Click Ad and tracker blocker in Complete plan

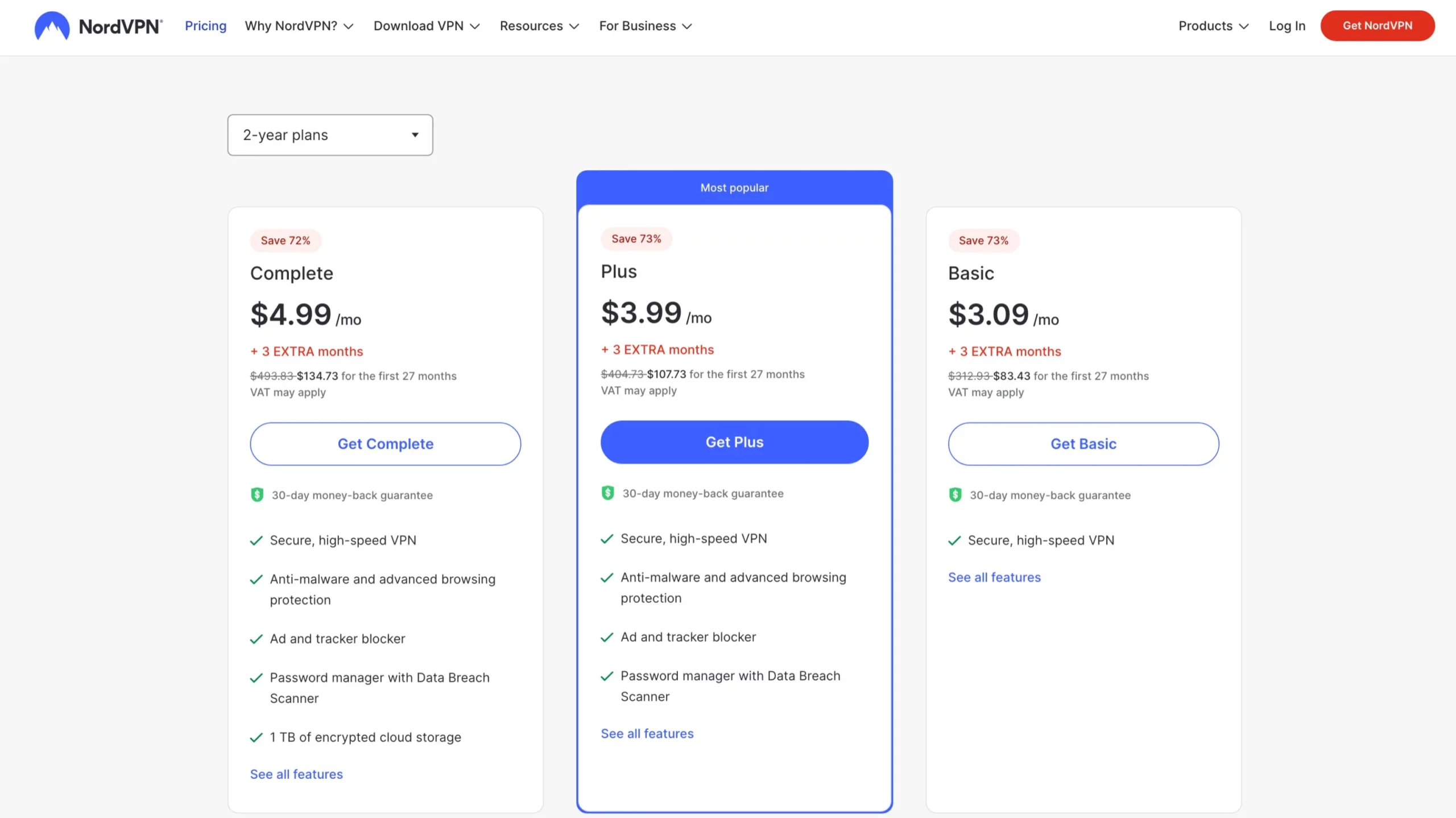click(337, 639)
